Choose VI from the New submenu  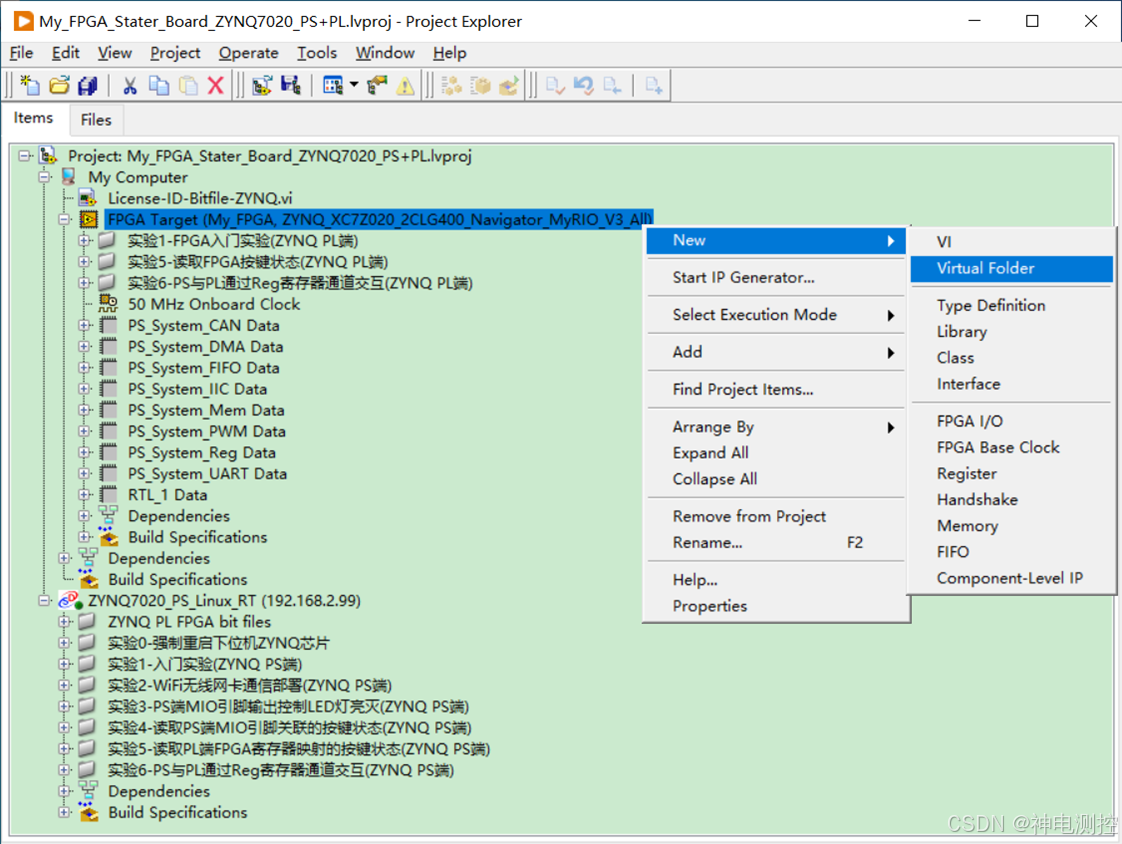(1012, 242)
